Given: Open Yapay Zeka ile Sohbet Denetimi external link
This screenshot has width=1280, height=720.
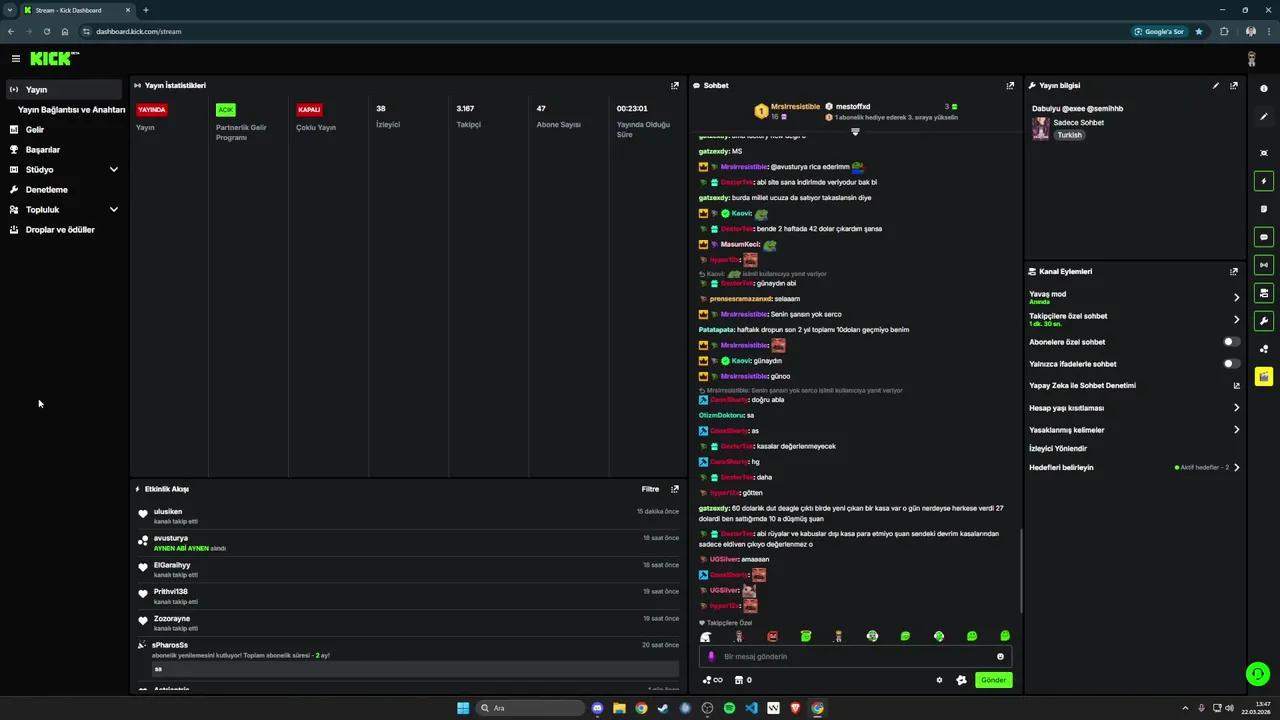Looking at the screenshot, I should point(1236,386).
